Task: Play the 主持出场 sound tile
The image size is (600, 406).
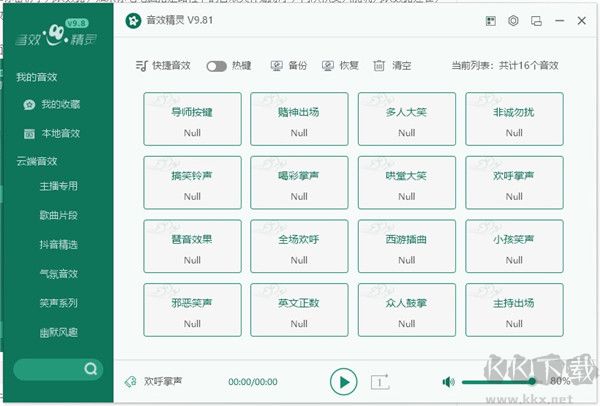Action: (x=514, y=310)
